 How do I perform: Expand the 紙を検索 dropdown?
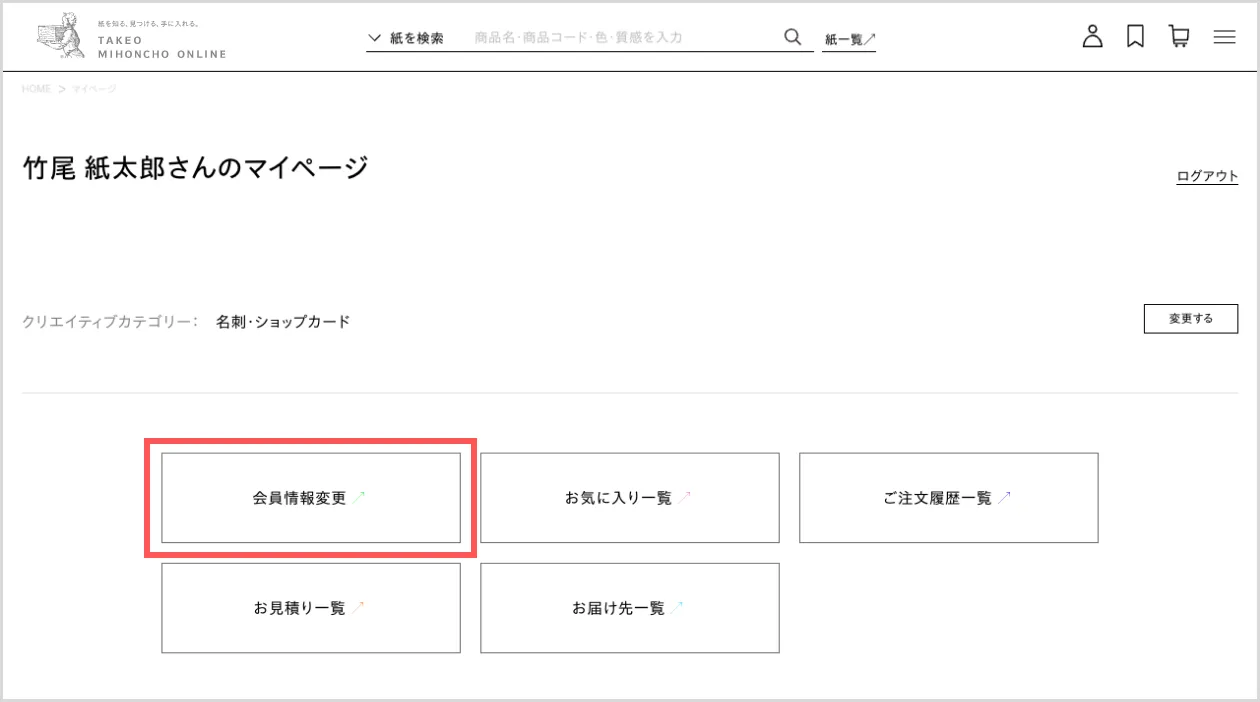tap(406, 38)
